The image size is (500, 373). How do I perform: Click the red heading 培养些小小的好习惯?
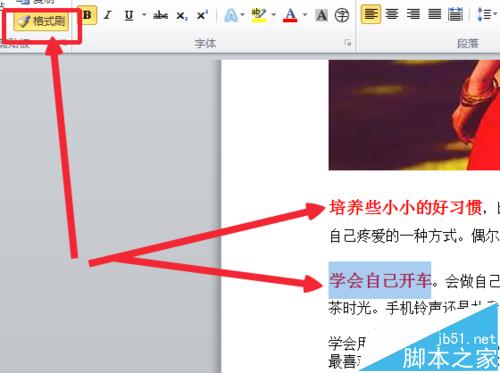coord(406,208)
